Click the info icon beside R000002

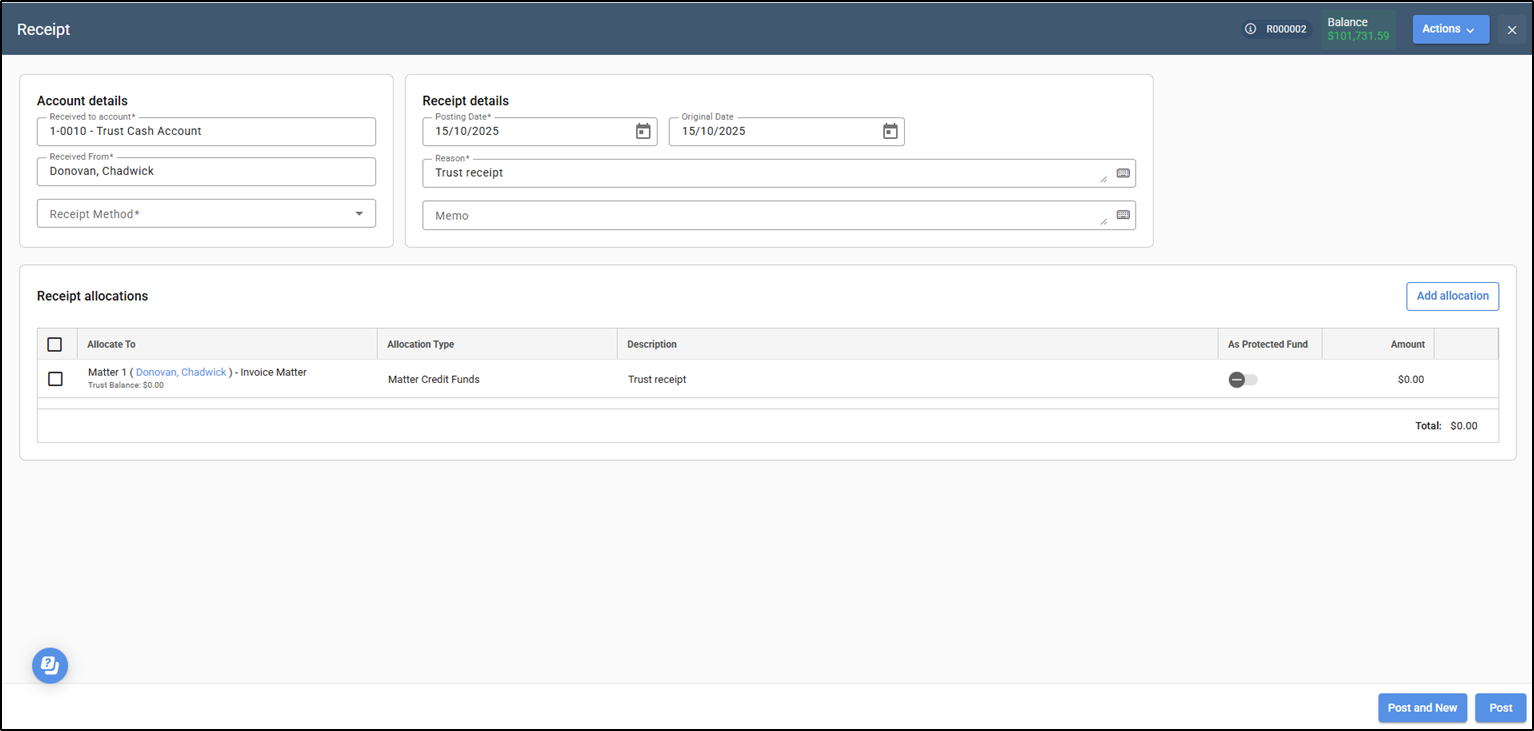tap(1250, 29)
